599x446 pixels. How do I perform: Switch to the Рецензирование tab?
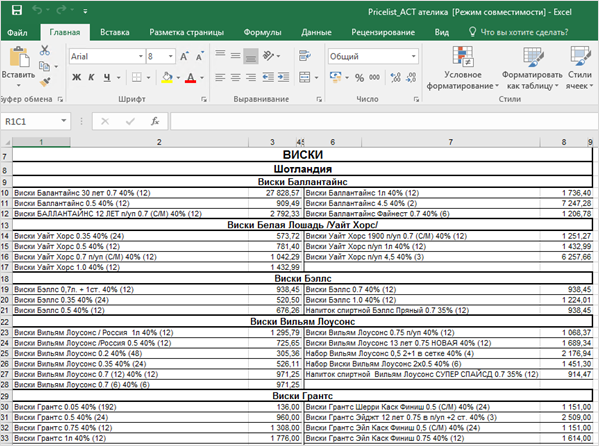coord(383,32)
